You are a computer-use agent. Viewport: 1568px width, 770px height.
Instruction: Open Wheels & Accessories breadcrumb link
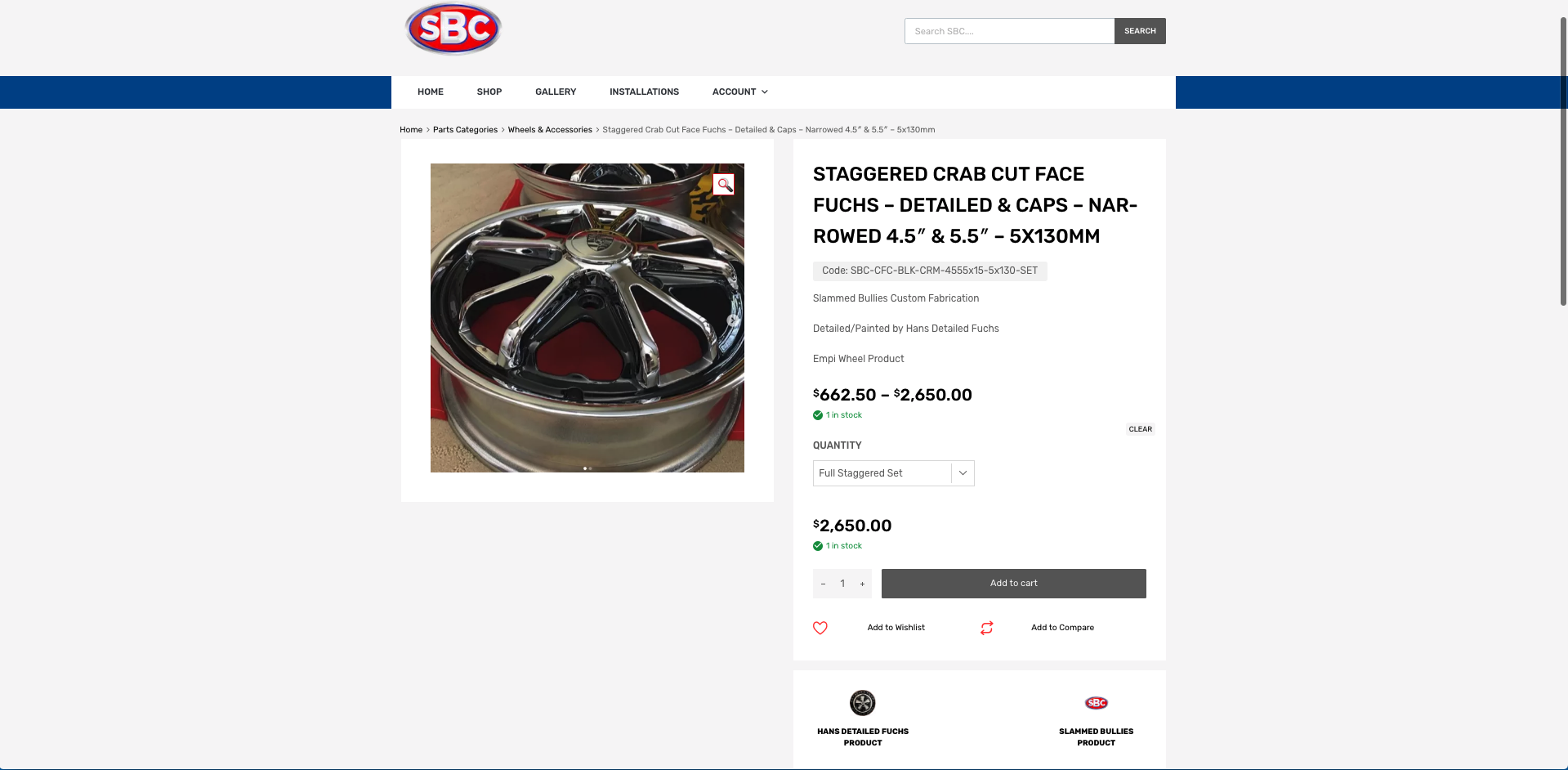pos(550,130)
